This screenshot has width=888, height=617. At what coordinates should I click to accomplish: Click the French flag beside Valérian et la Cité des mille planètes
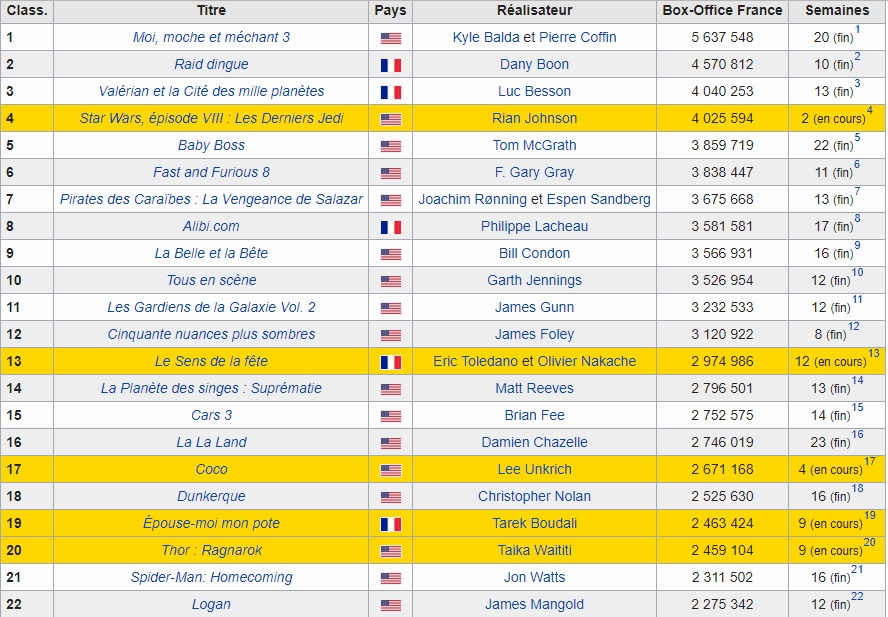click(391, 92)
